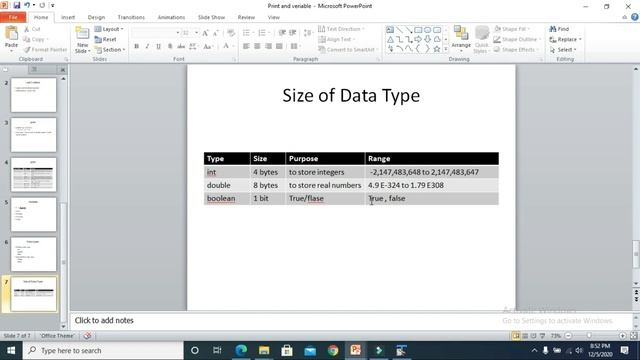Insert a New Slide
The height and width of the screenshot is (360, 640).
pyautogui.click(x=82, y=40)
